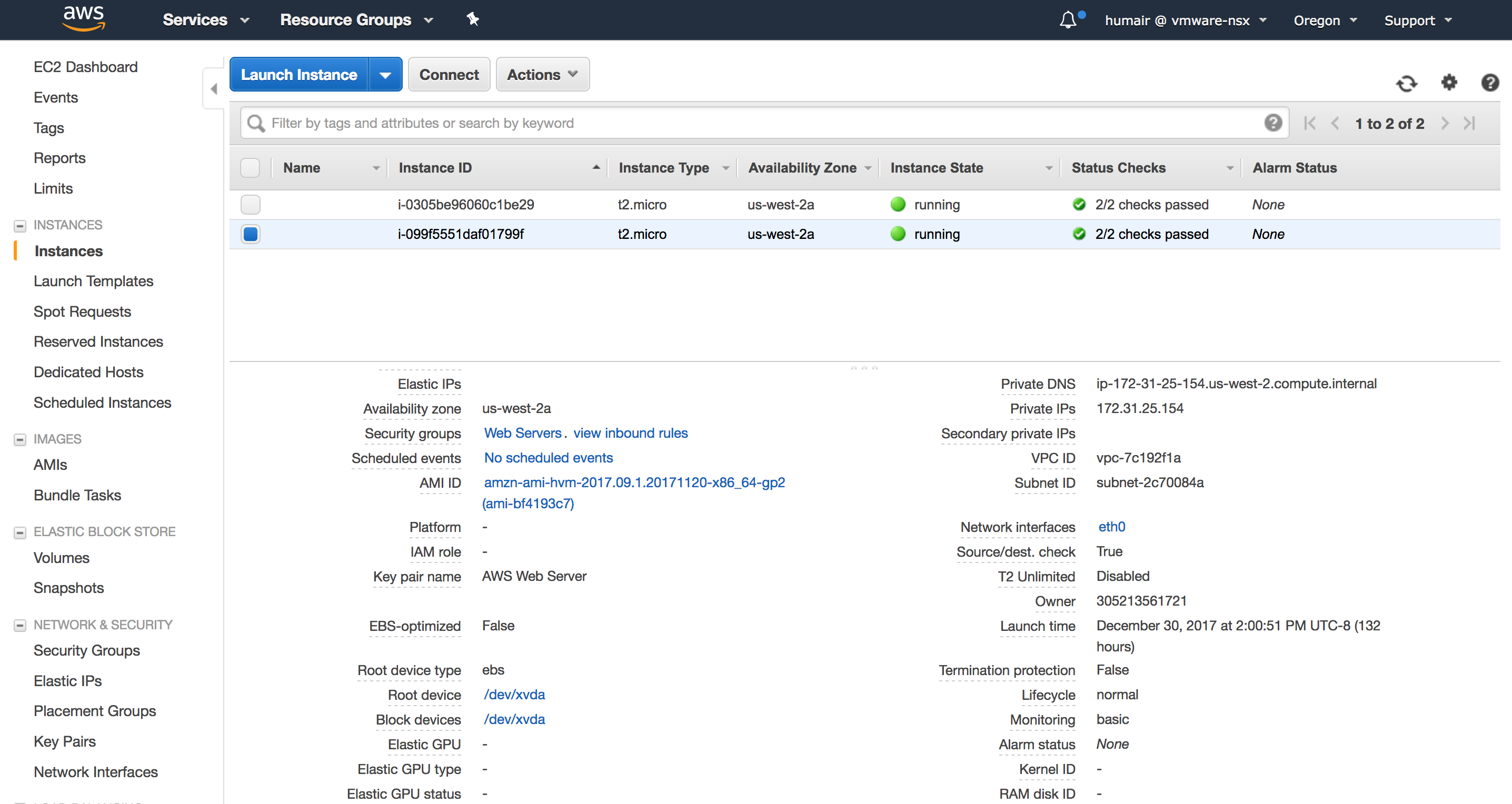
Task: Click the Connect button
Action: [x=449, y=75]
